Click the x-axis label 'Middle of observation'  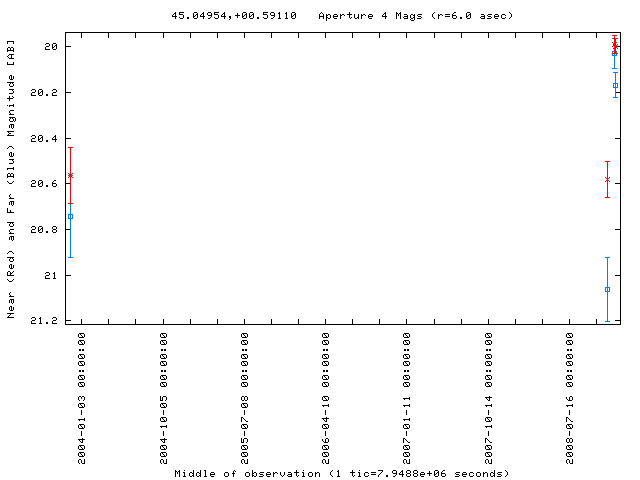(x=247, y=473)
